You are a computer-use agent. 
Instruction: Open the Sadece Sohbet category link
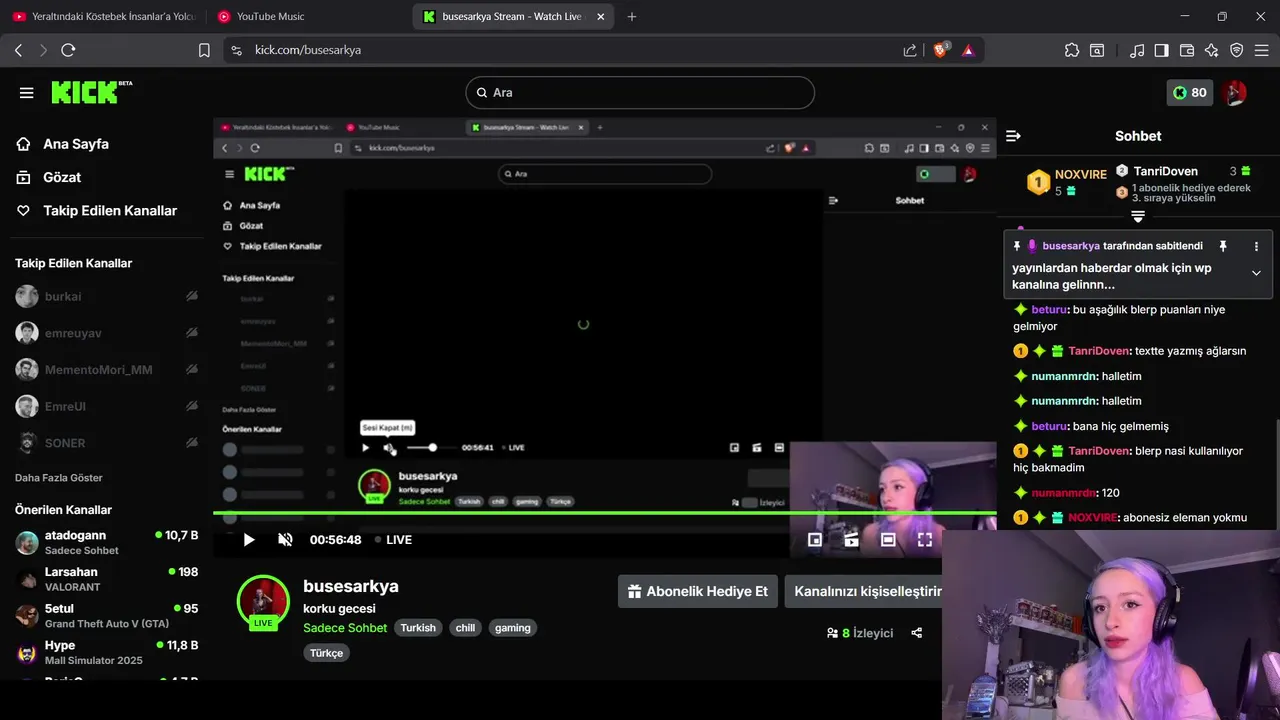point(345,628)
